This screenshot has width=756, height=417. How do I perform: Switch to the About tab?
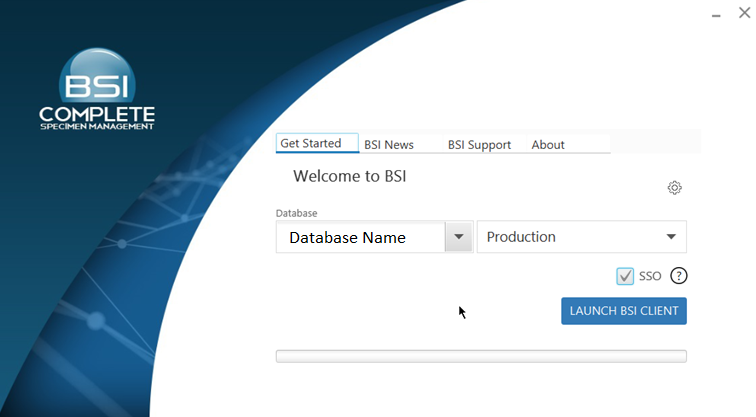coord(548,145)
